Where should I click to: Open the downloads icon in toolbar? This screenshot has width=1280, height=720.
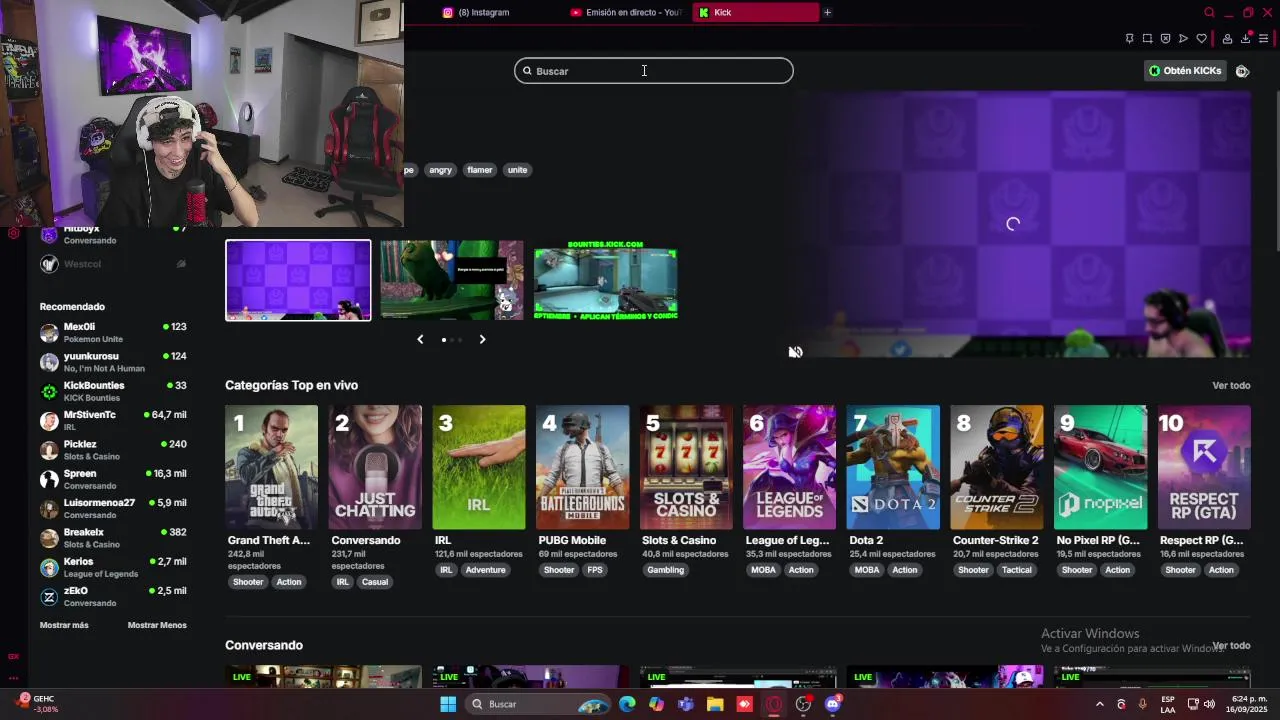click(1245, 39)
